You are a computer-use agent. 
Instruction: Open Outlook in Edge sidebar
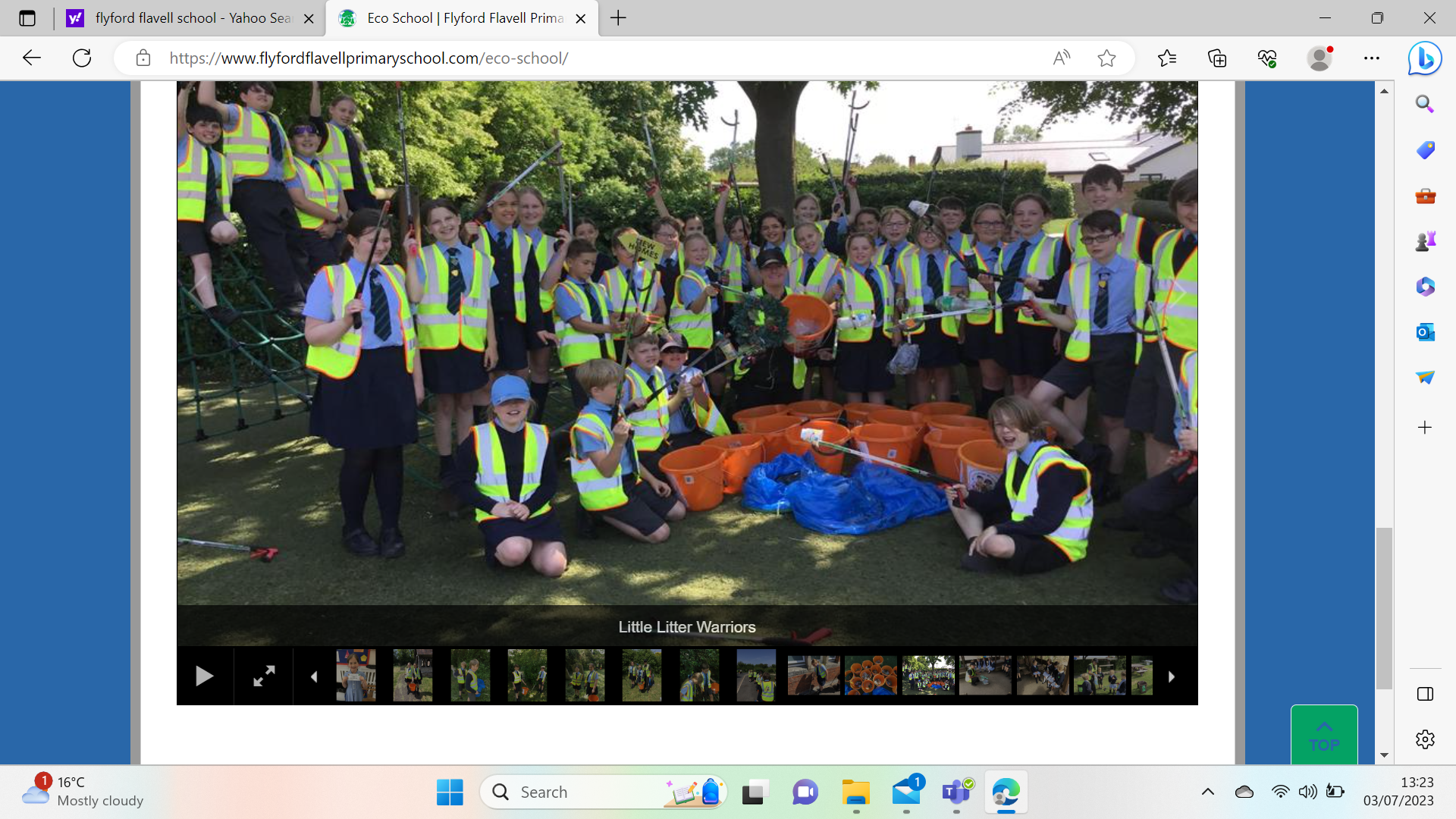pos(1425,332)
